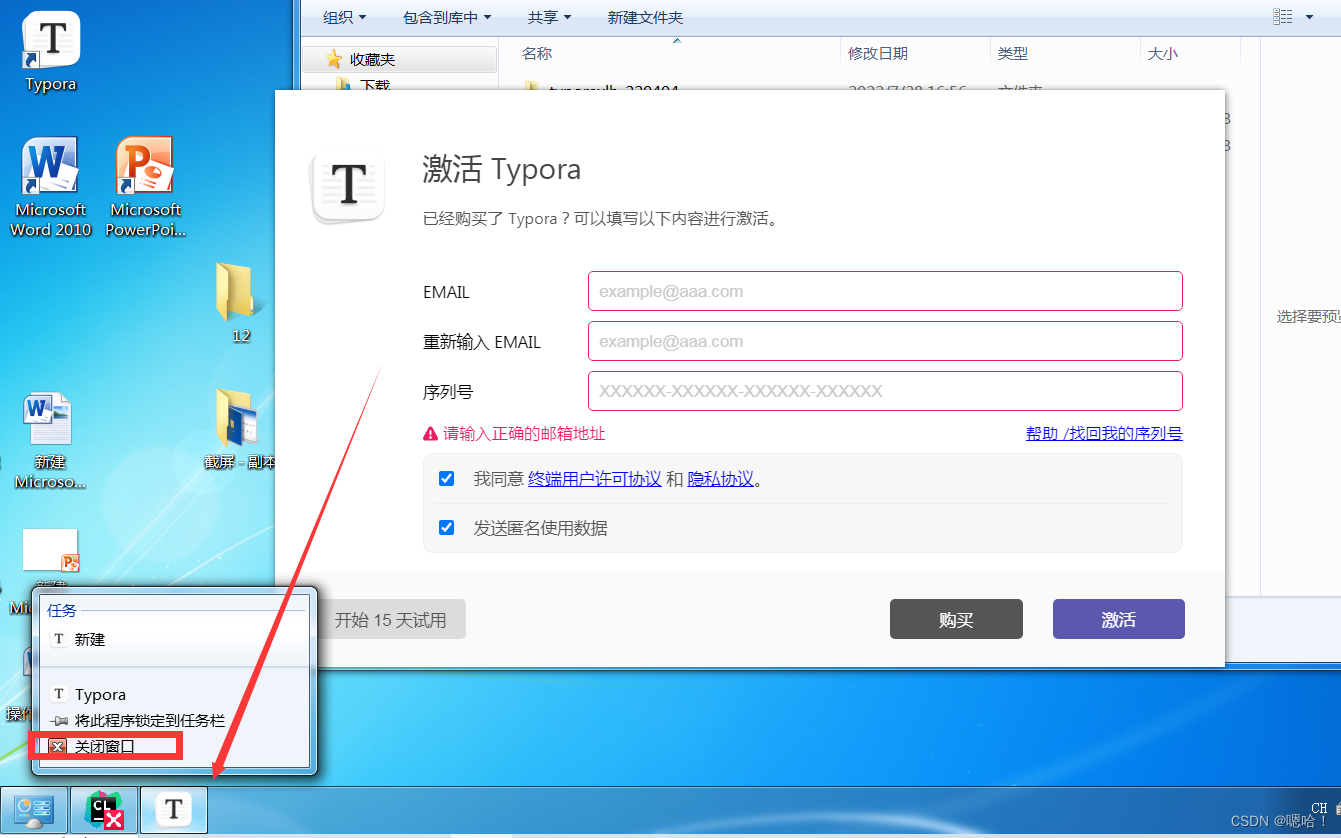Focus the EMAIL input field

click(x=885, y=291)
